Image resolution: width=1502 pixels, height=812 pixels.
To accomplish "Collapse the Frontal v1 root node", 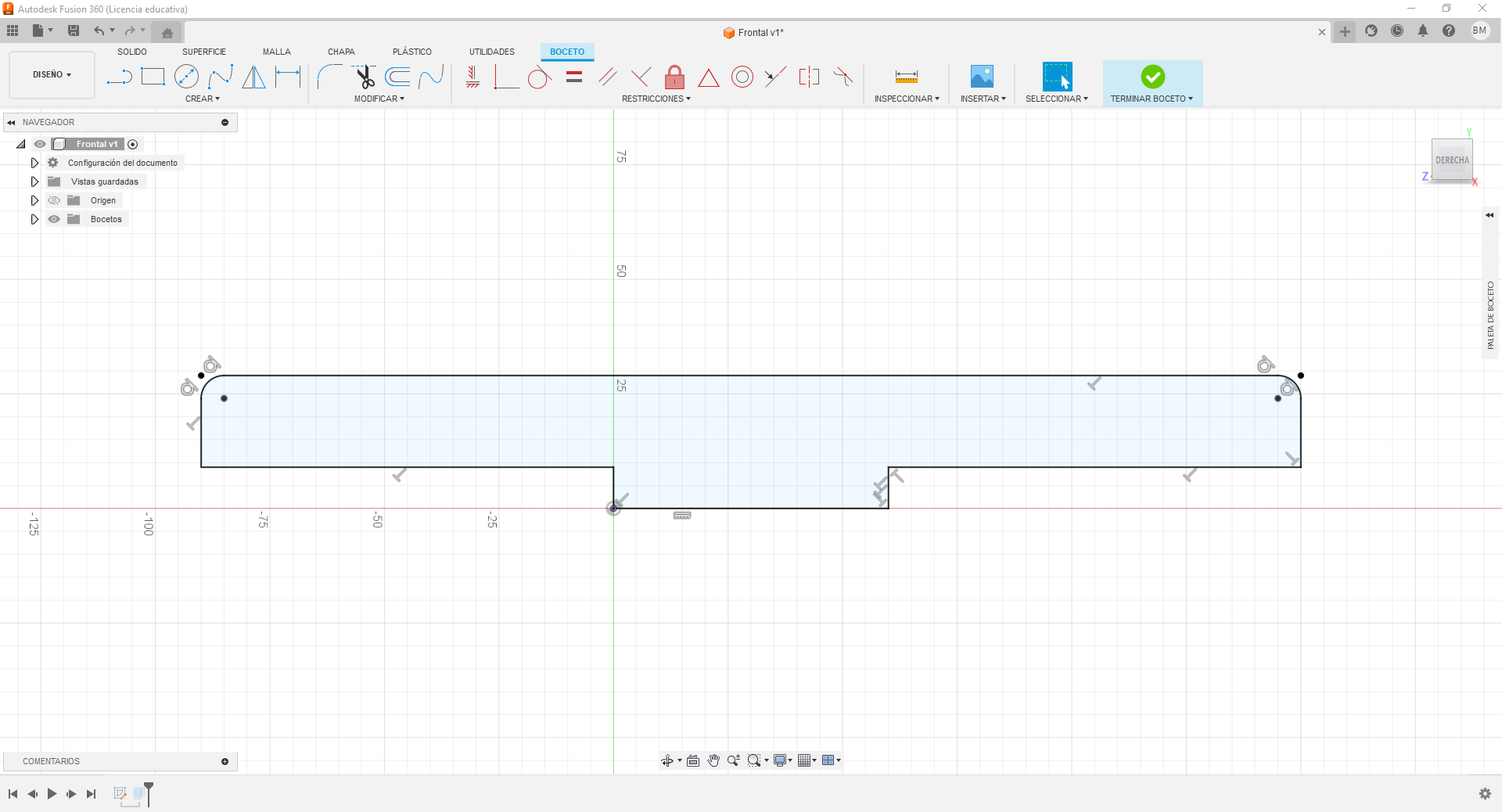I will [21, 144].
